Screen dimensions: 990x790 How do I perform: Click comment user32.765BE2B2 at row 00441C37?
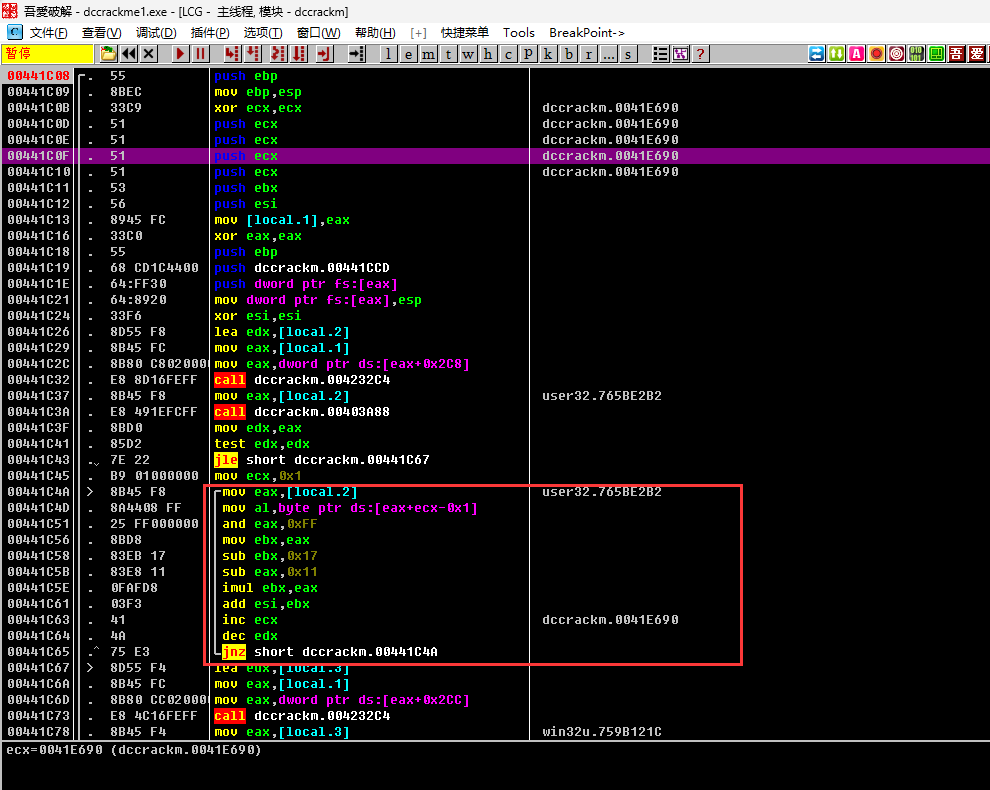[602, 396]
